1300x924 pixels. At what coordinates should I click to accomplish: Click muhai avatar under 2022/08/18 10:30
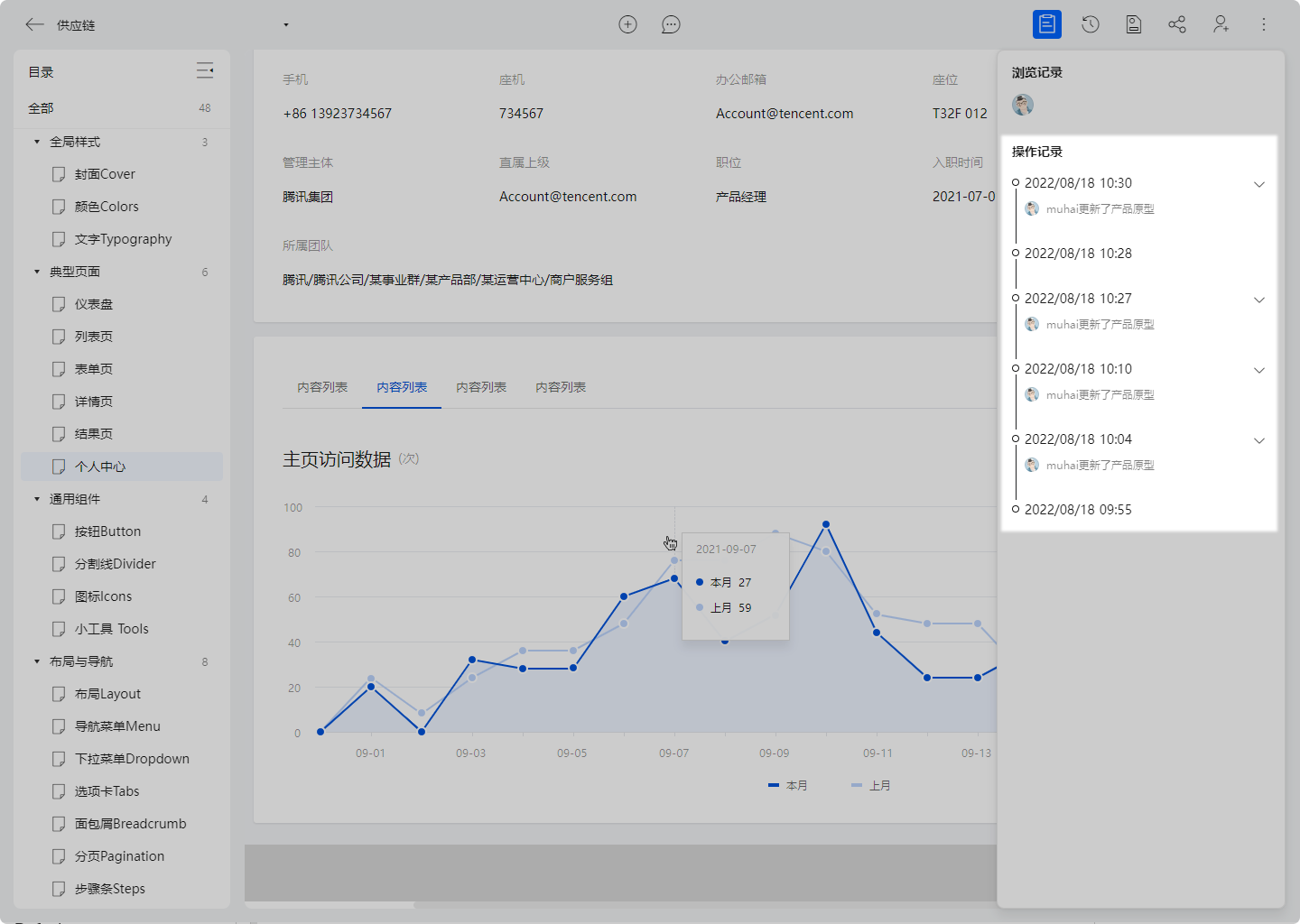tap(1032, 208)
